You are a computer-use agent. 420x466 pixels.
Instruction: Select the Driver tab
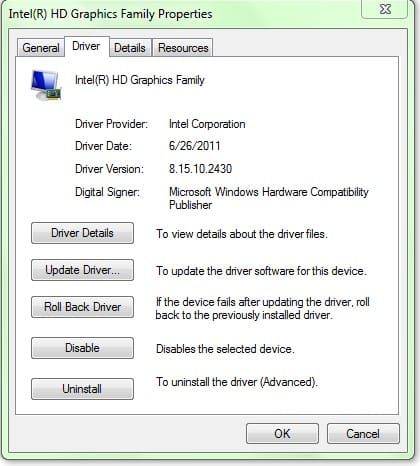point(86,46)
